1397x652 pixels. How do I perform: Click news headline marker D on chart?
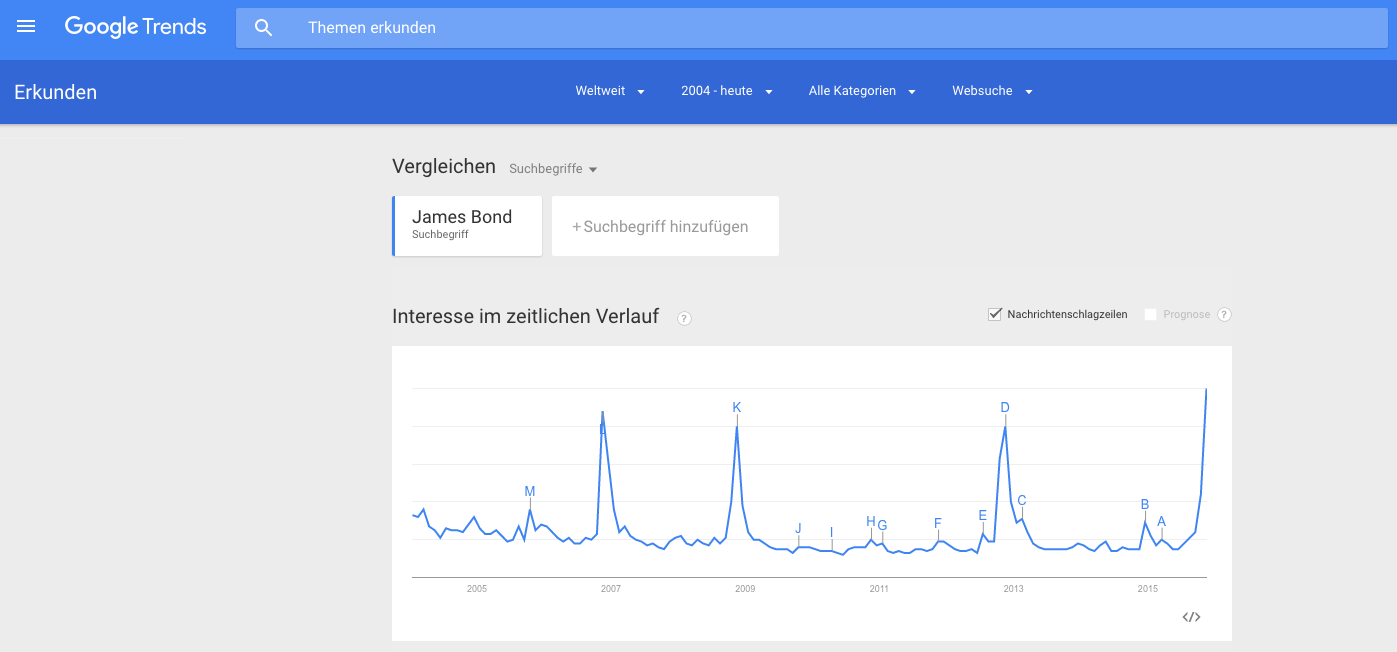[1005, 407]
